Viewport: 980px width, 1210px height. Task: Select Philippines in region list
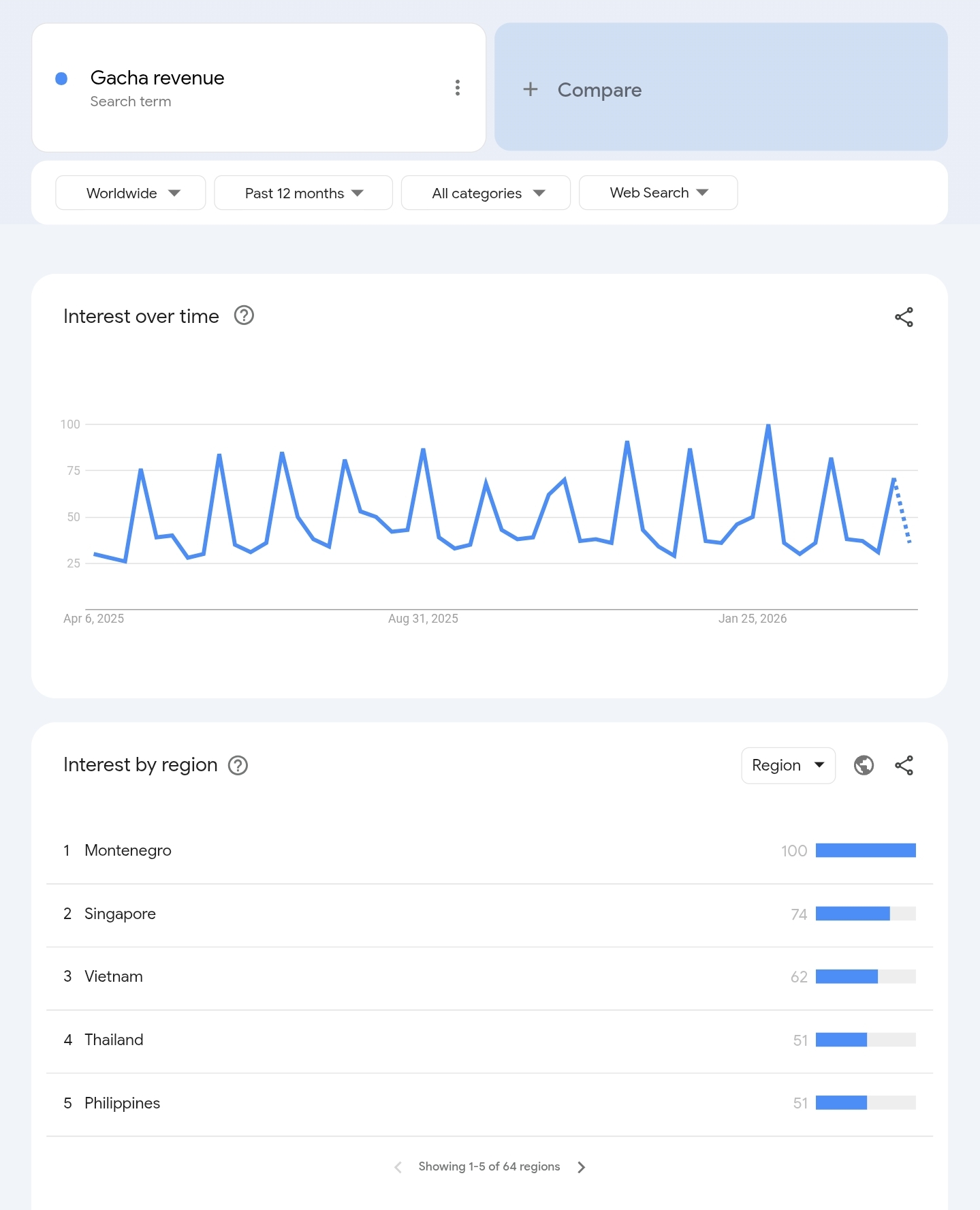[x=490, y=1104]
